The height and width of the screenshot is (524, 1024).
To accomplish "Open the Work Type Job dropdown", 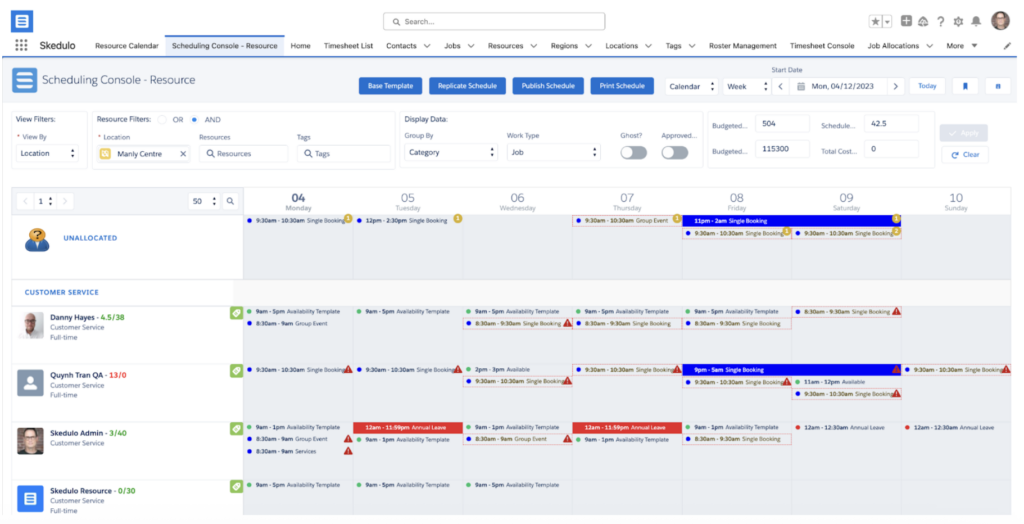I will [x=553, y=152].
